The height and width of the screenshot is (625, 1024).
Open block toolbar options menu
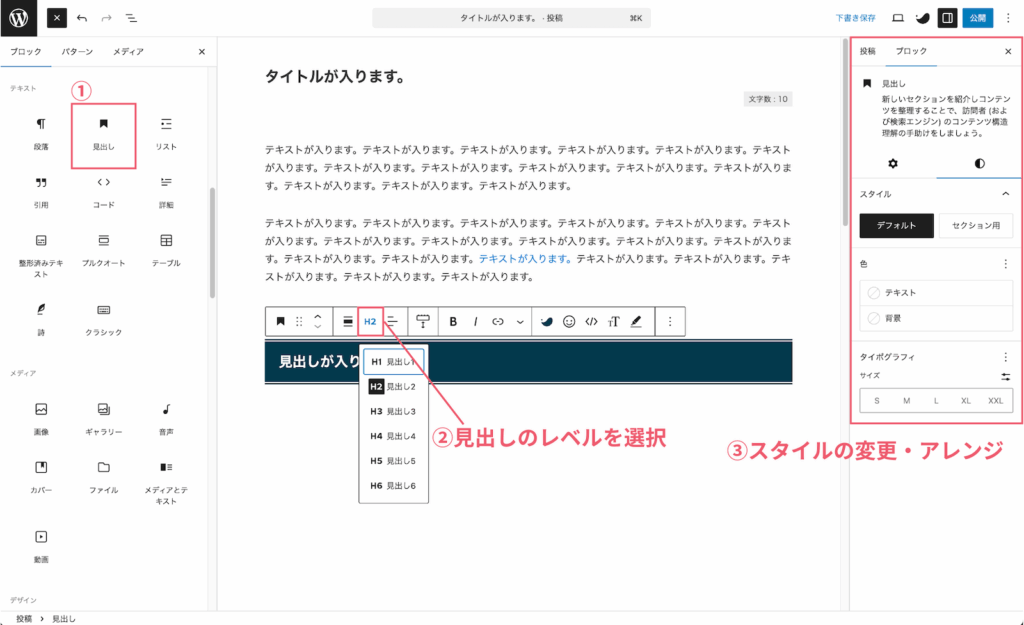(x=669, y=321)
